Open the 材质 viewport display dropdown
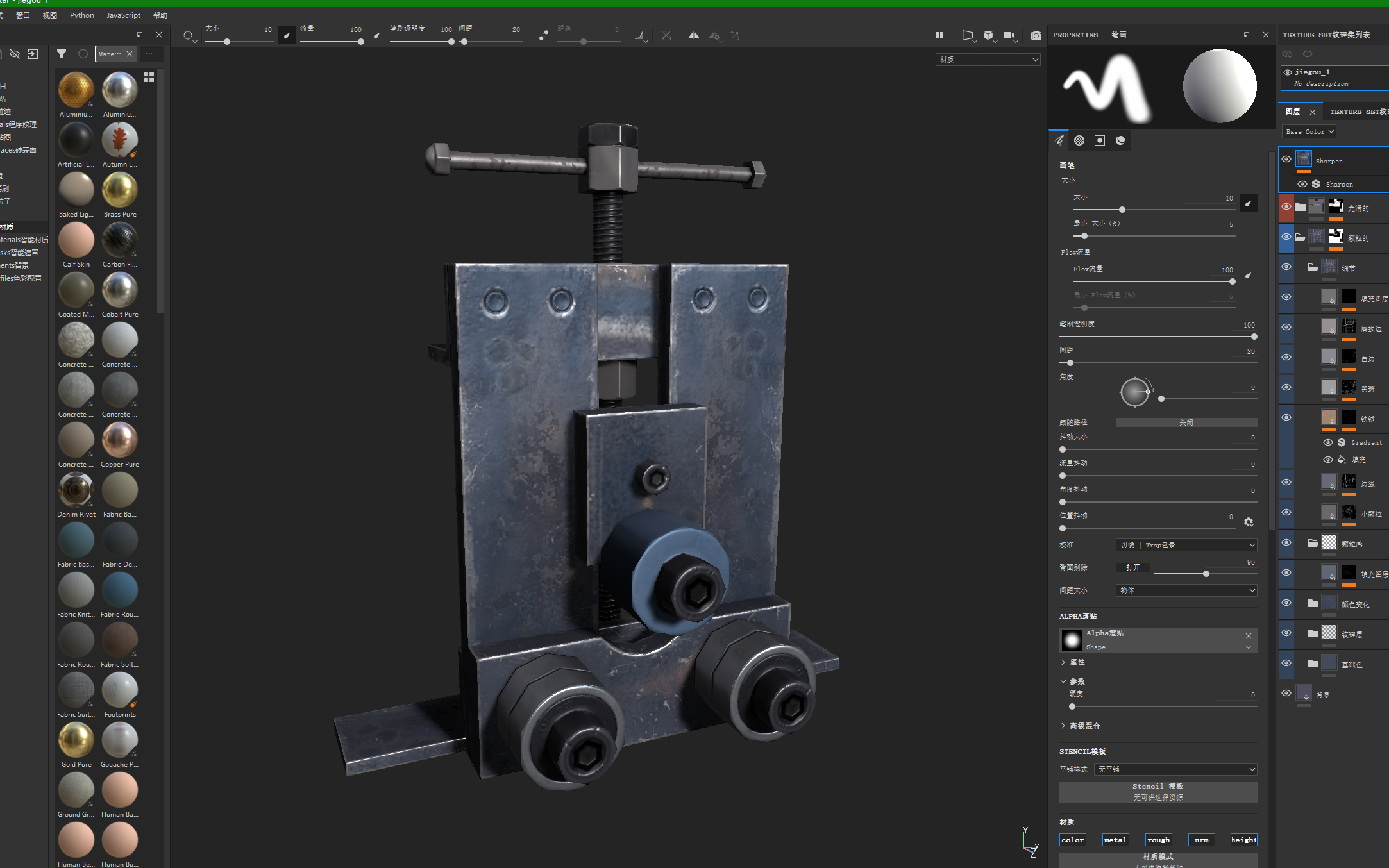The height and width of the screenshot is (868, 1389). click(x=988, y=60)
